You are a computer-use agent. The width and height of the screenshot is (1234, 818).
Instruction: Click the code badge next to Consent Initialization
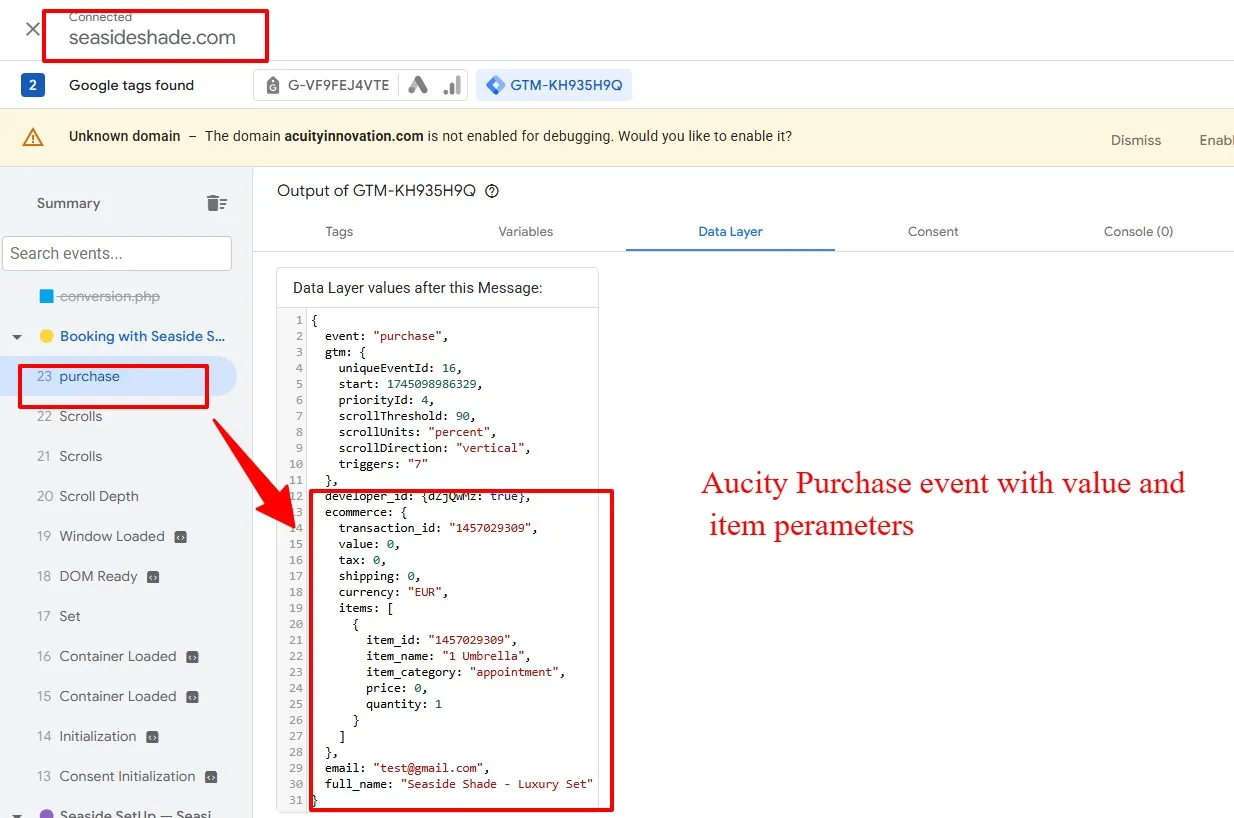click(x=211, y=777)
